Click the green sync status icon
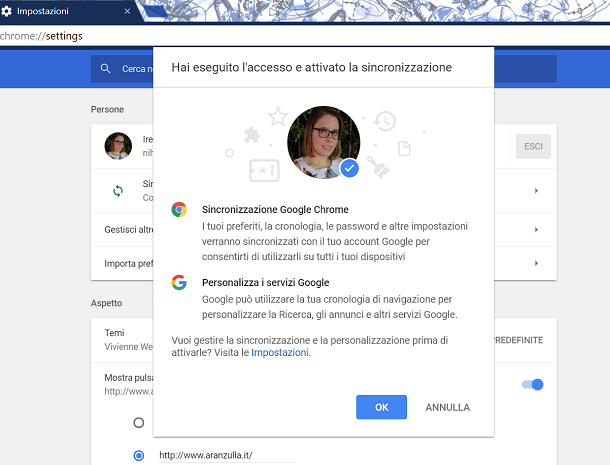Image resolution: width=610 pixels, height=465 pixels. [118, 191]
